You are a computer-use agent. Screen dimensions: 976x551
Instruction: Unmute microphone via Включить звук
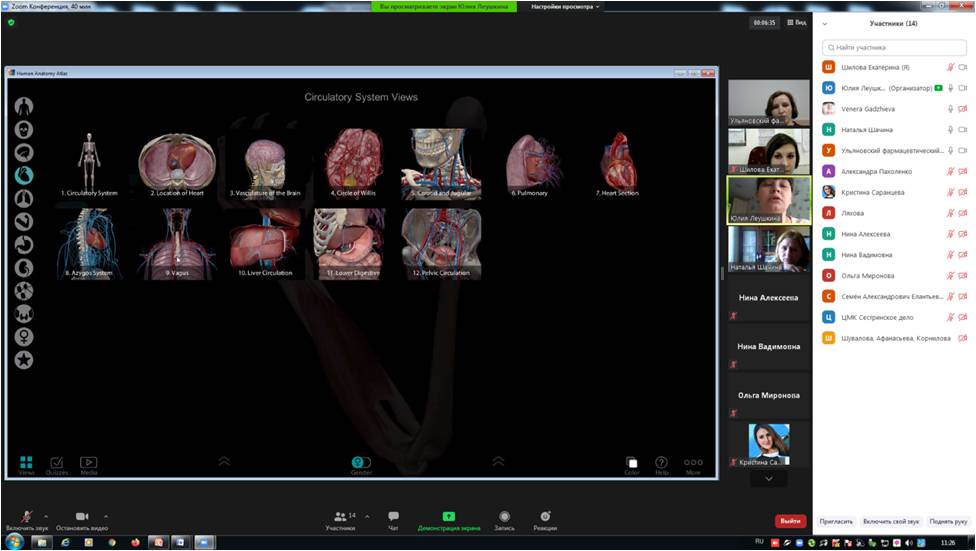point(27,517)
